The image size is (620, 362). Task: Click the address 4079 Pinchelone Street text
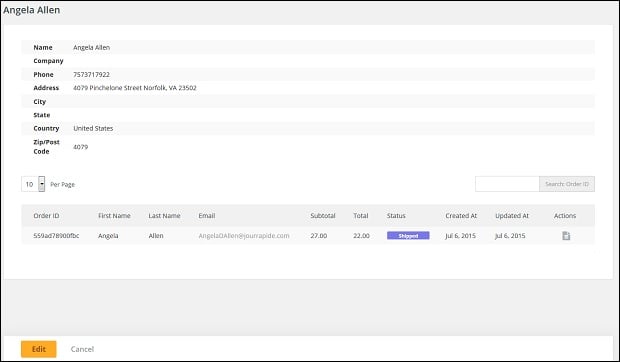135,88
